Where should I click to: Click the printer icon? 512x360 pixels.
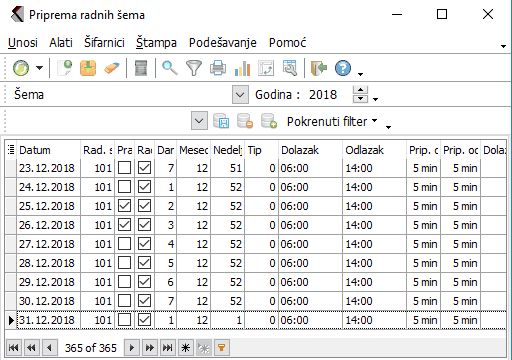point(218,68)
